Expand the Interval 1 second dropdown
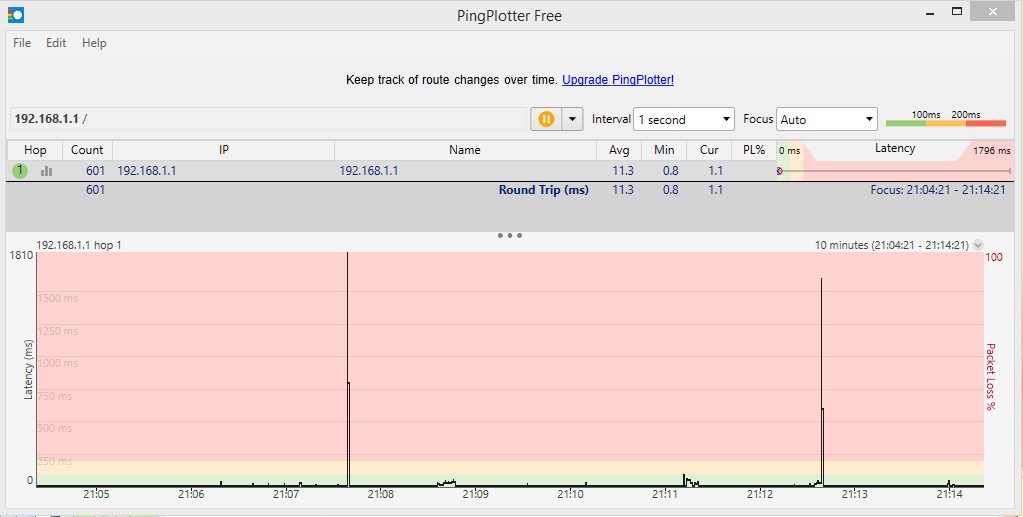Image resolution: width=1023 pixels, height=517 pixels. (684, 119)
